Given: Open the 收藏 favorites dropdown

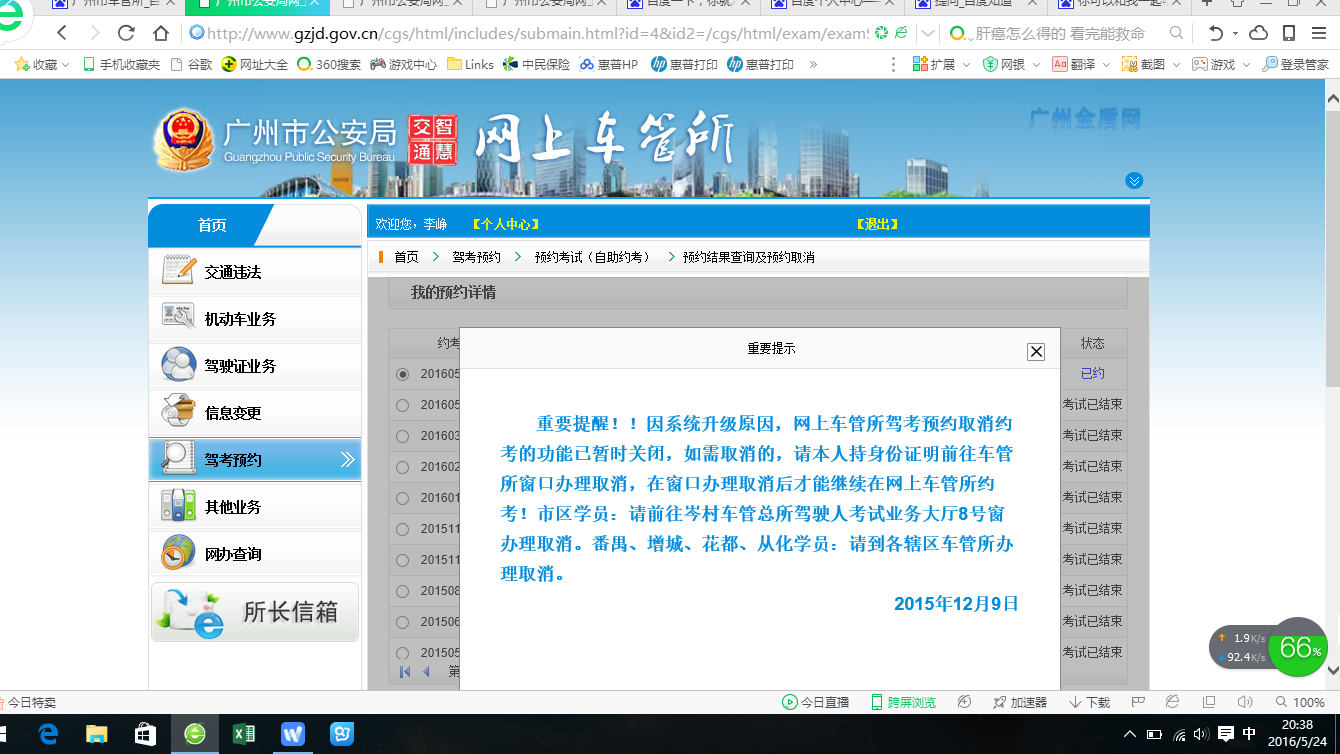Looking at the screenshot, I should click(x=42, y=64).
